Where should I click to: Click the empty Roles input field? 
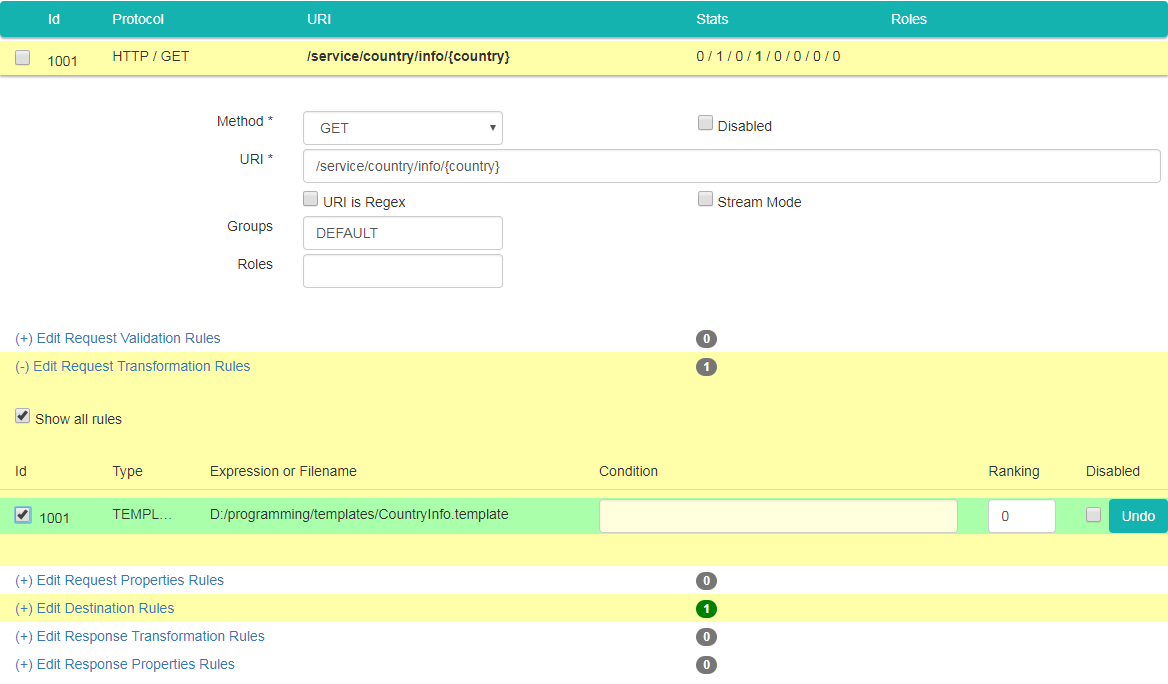point(402,271)
